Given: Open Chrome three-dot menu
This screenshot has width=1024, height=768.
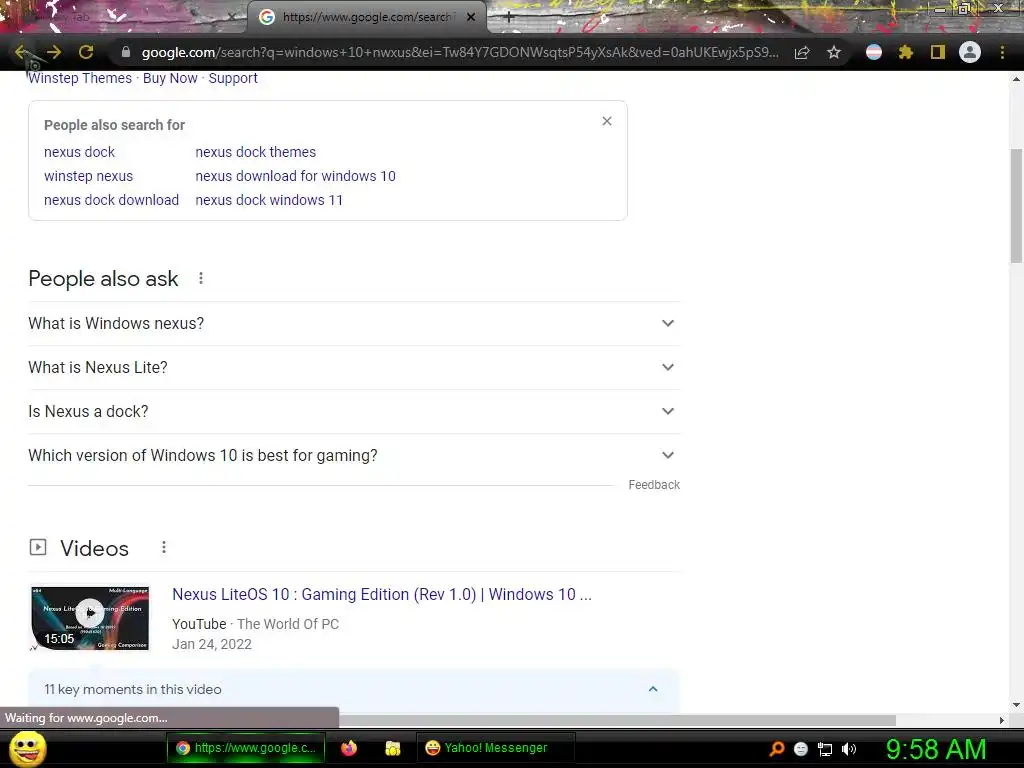Looking at the screenshot, I should coord(1002,52).
